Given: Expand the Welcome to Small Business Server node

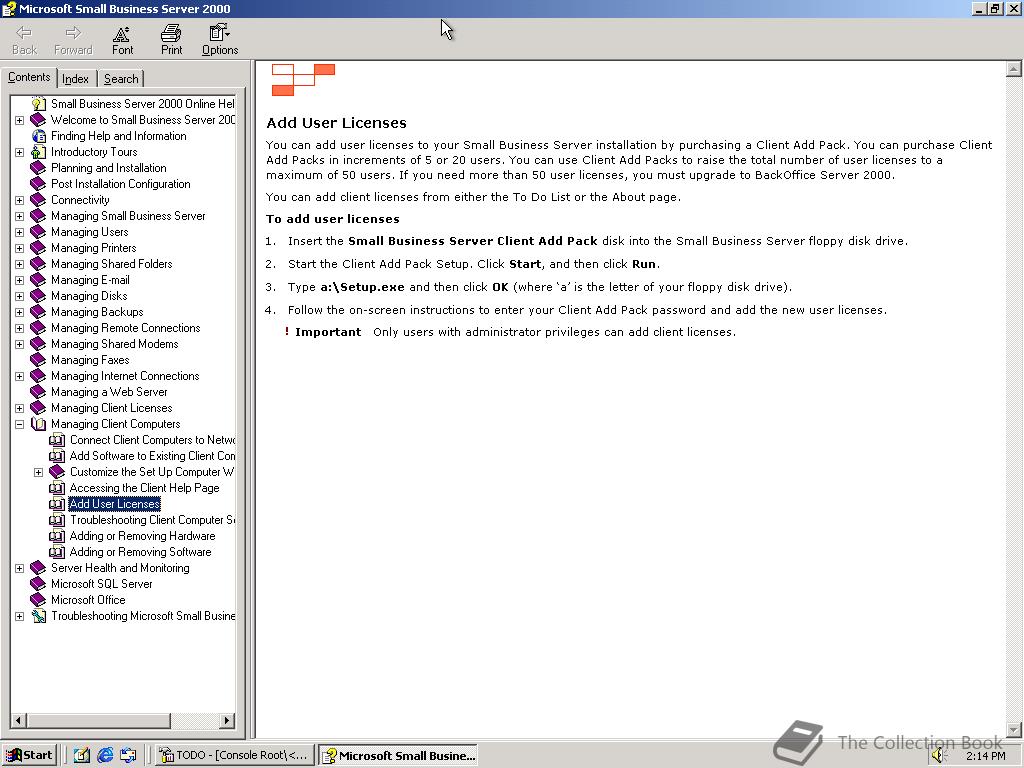Looking at the screenshot, I should 20,120.
